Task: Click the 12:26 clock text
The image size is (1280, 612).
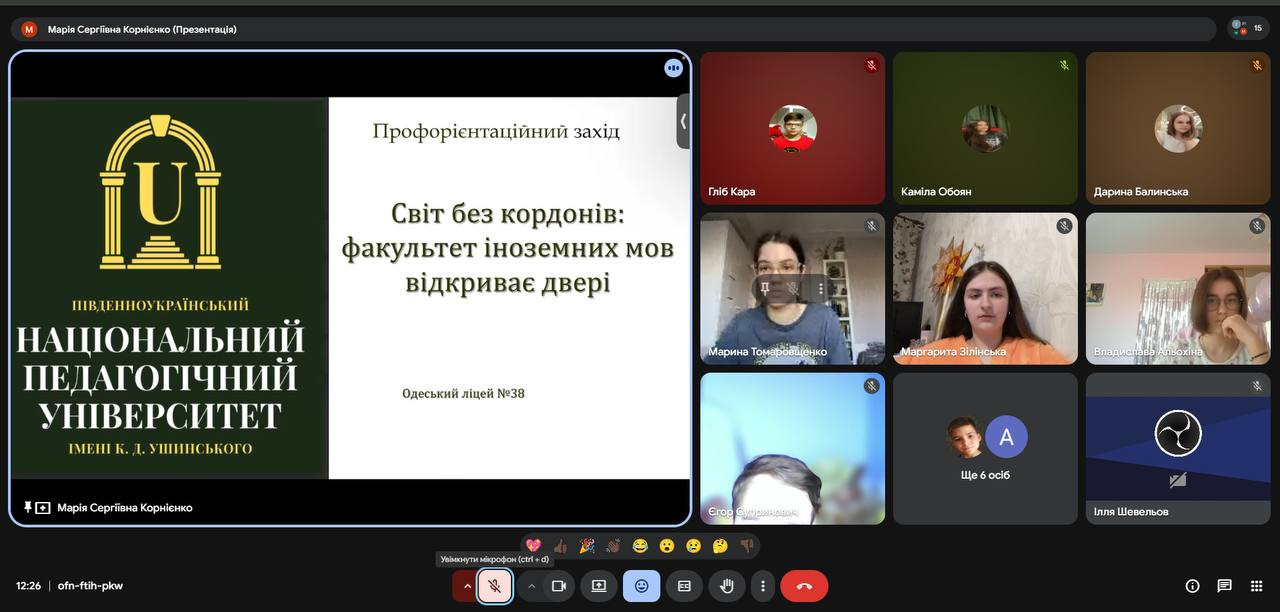Action: [x=28, y=586]
